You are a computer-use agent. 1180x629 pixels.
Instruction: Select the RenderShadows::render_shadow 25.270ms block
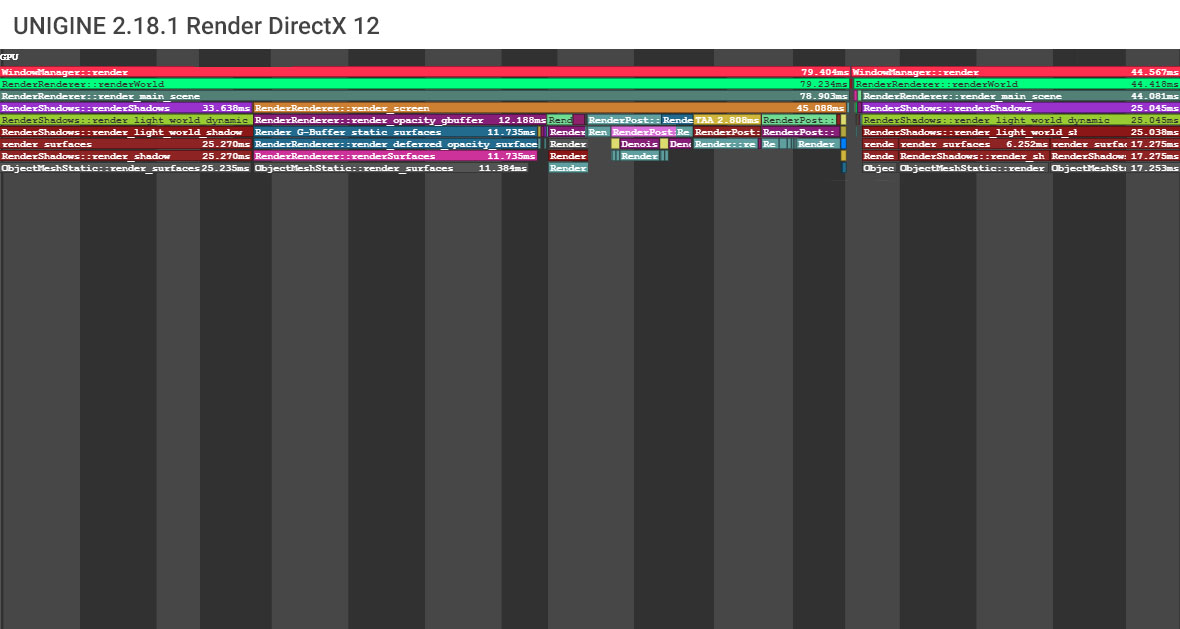coord(126,156)
